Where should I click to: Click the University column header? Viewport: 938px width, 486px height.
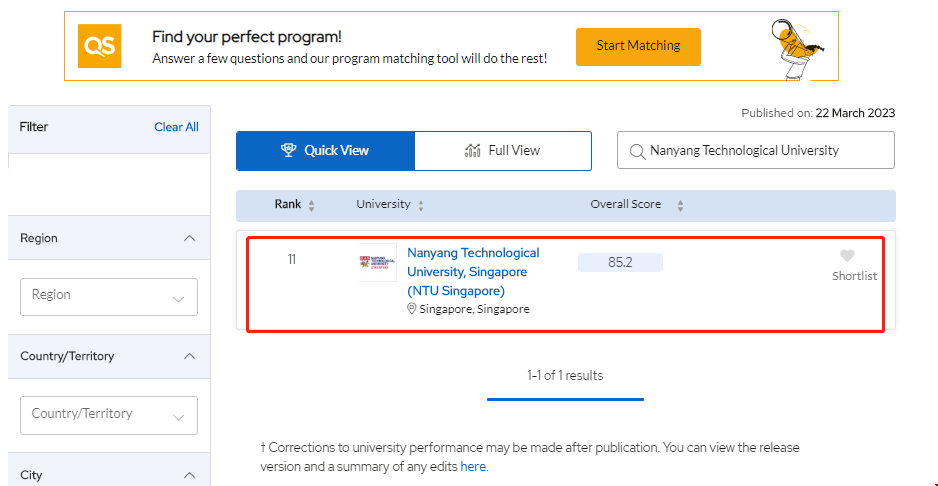pos(383,204)
